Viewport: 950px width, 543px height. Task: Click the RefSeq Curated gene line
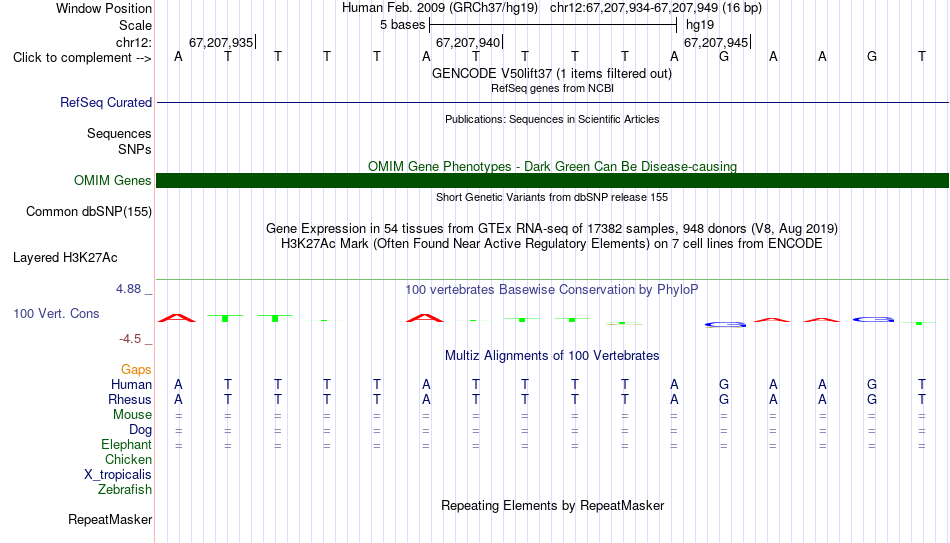553,102
